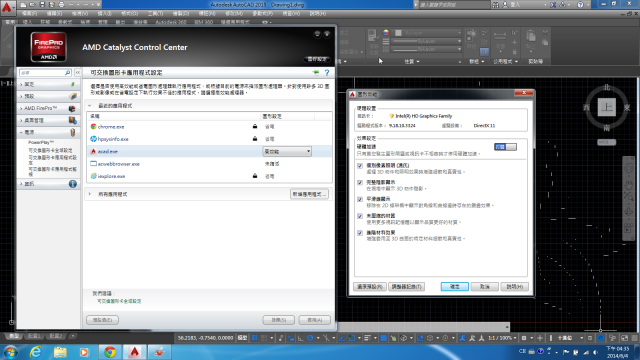Open the AutoCAD application menu logo button

(x=7, y=7)
